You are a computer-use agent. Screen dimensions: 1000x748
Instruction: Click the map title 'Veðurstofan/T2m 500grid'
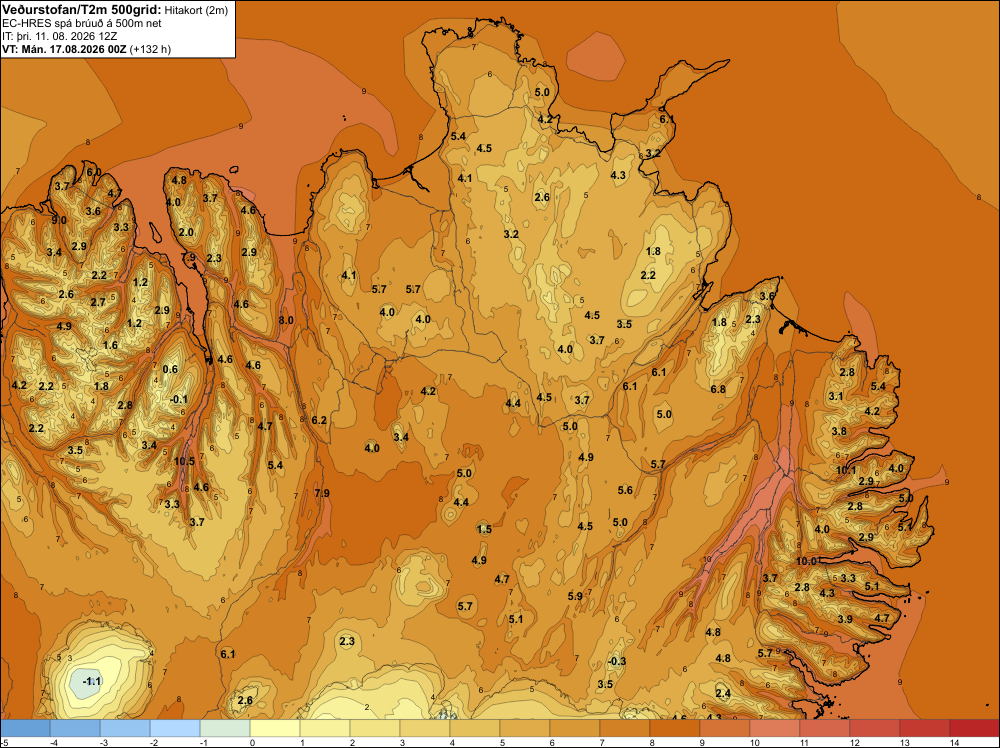pos(82,10)
